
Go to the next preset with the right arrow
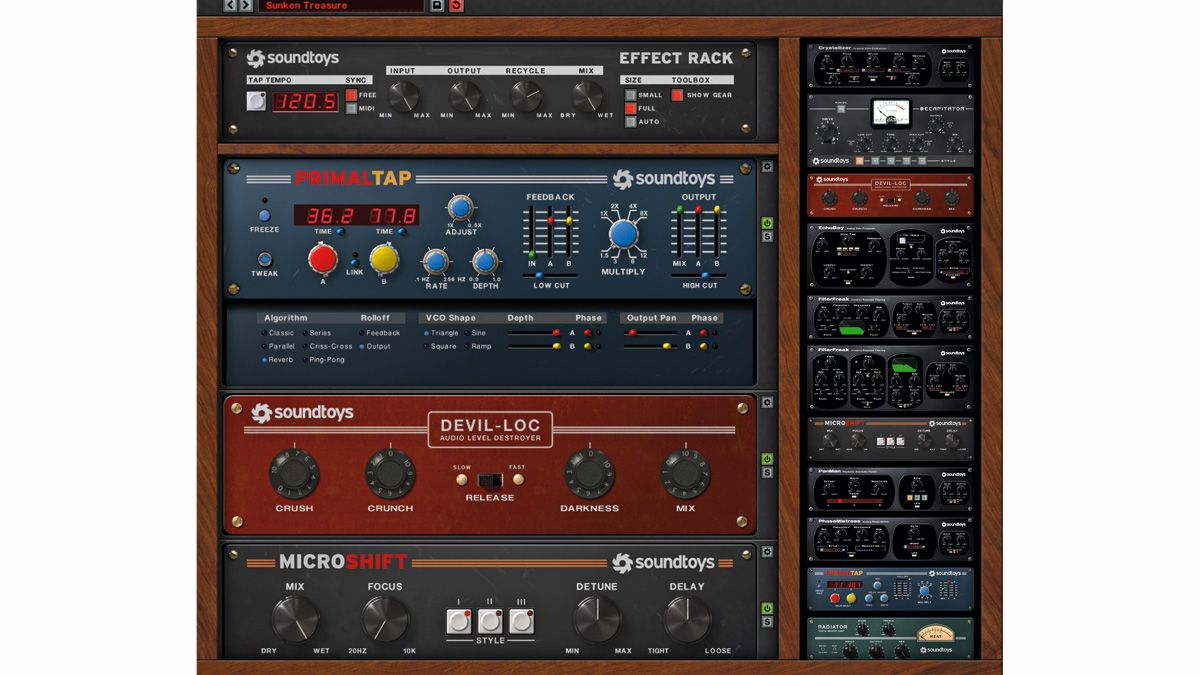click(x=245, y=6)
